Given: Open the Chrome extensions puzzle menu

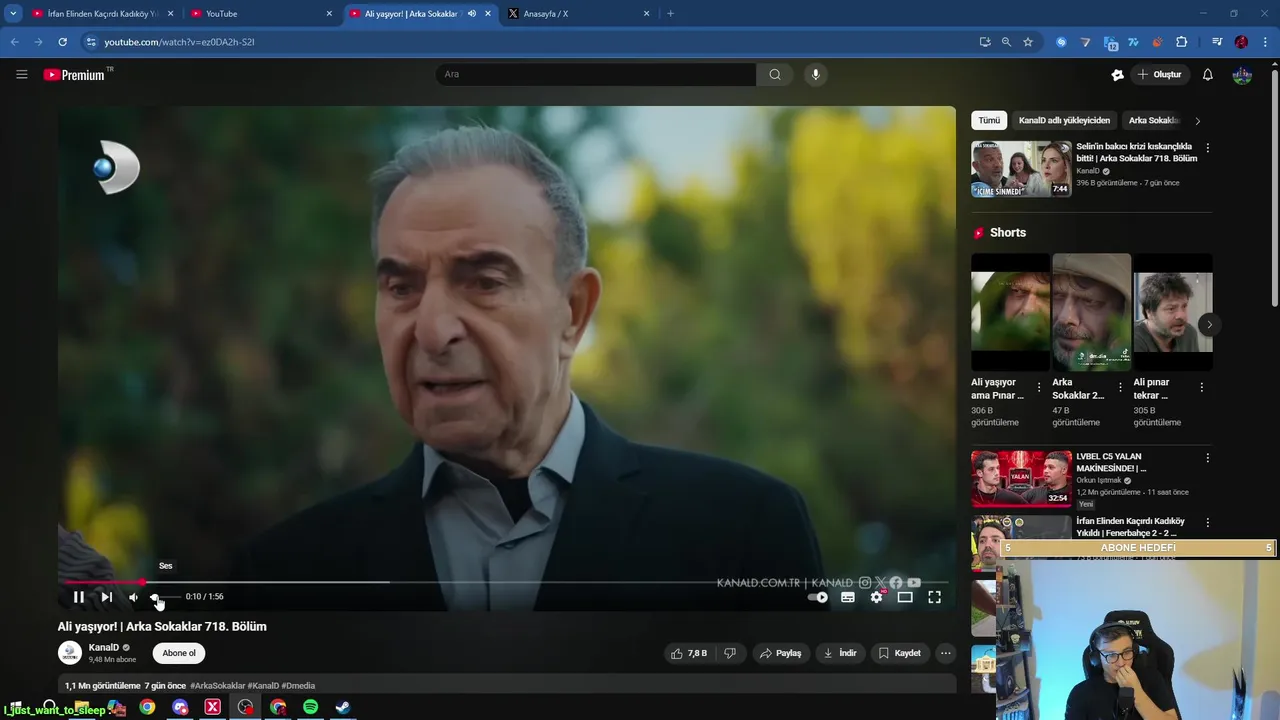Looking at the screenshot, I should coord(1181,42).
